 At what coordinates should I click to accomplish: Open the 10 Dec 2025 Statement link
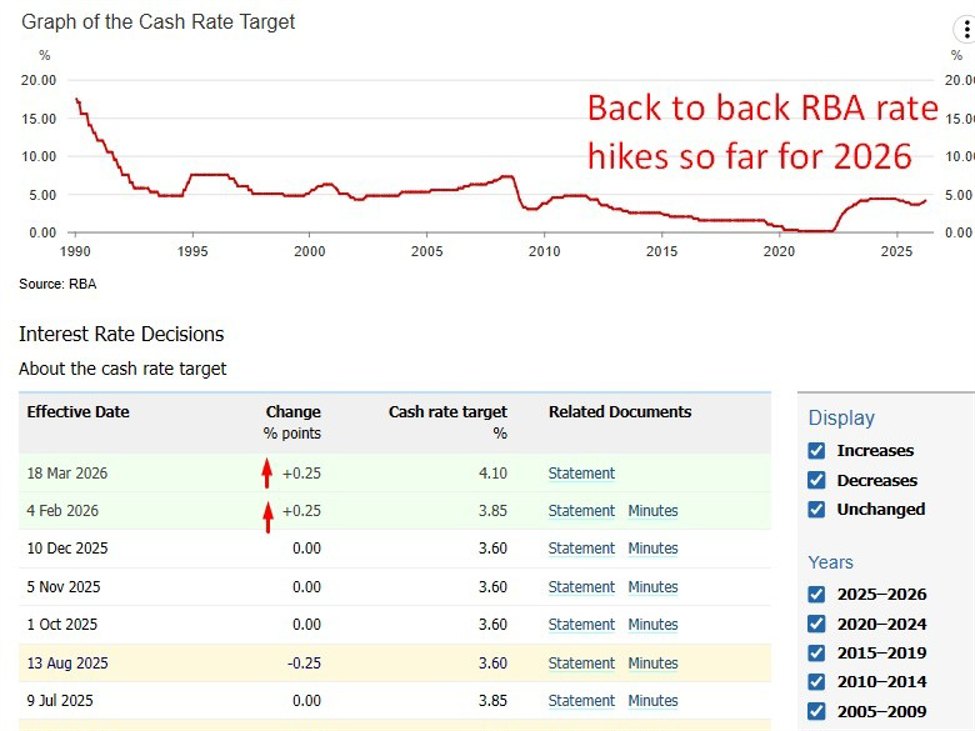[x=581, y=549]
